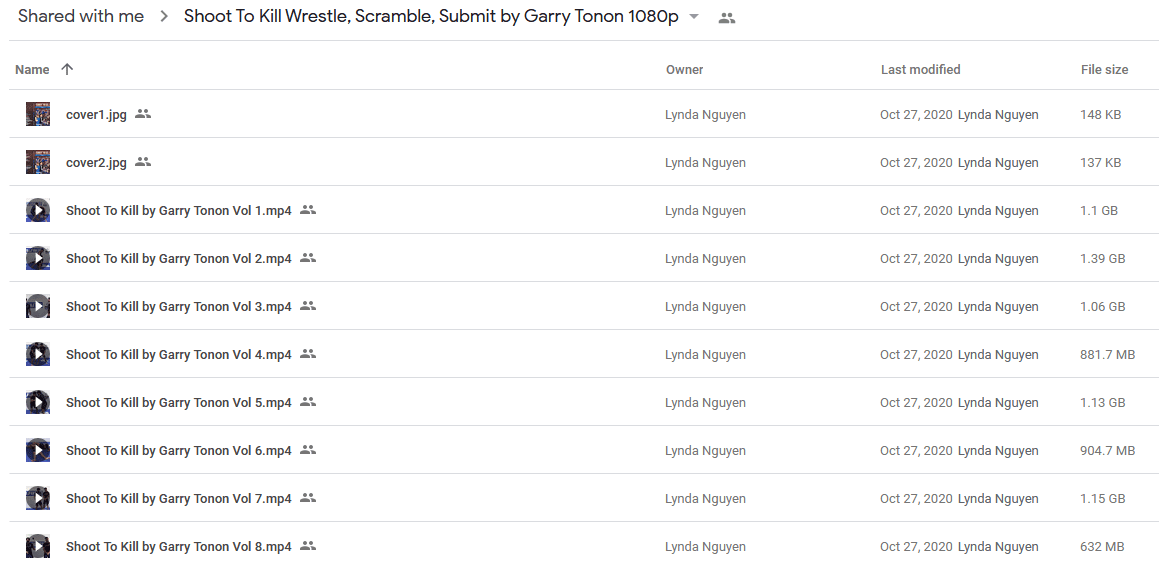The image size is (1159, 565).
Task: Click shared icon next to Vol 4.mp4
Action: tap(308, 354)
